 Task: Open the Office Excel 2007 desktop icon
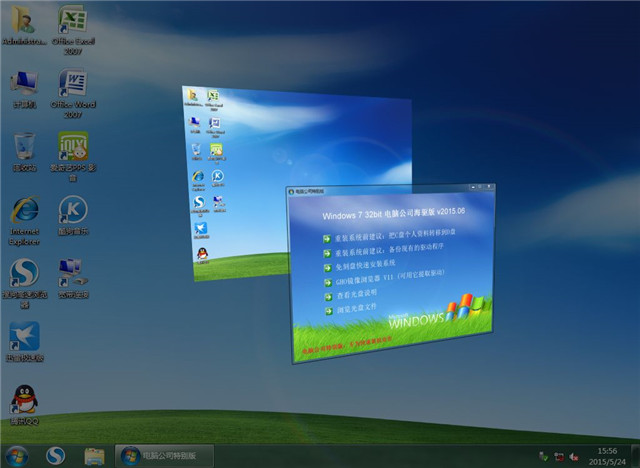click(71, 24)
